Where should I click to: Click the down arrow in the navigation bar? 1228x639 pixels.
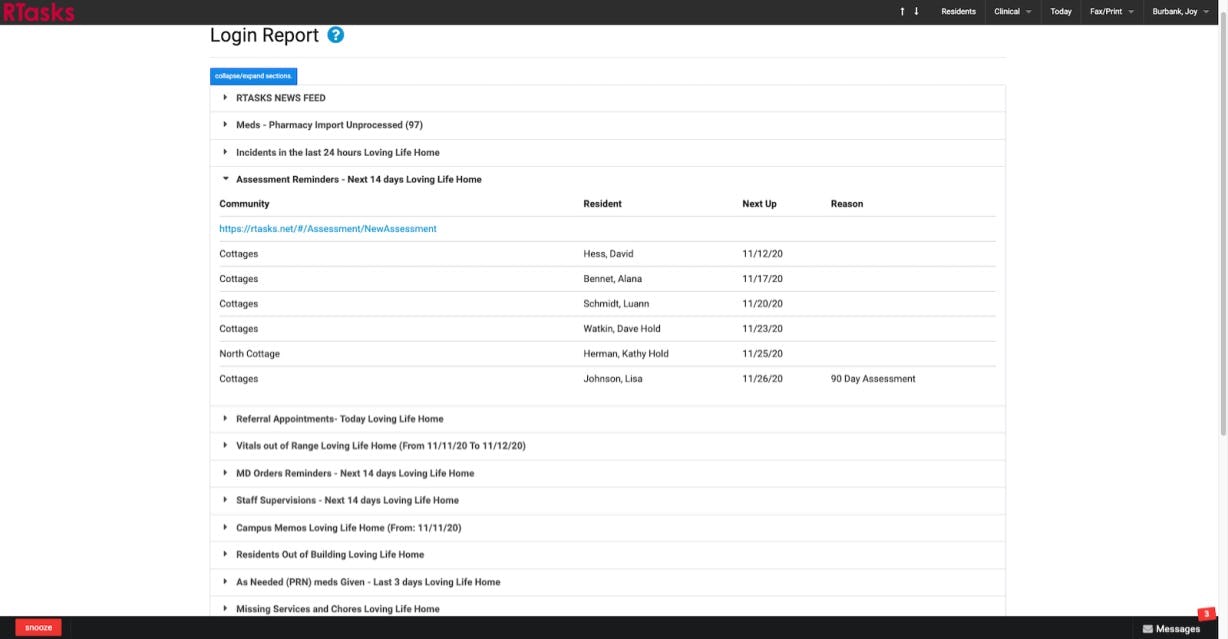(x=916, y=11)
